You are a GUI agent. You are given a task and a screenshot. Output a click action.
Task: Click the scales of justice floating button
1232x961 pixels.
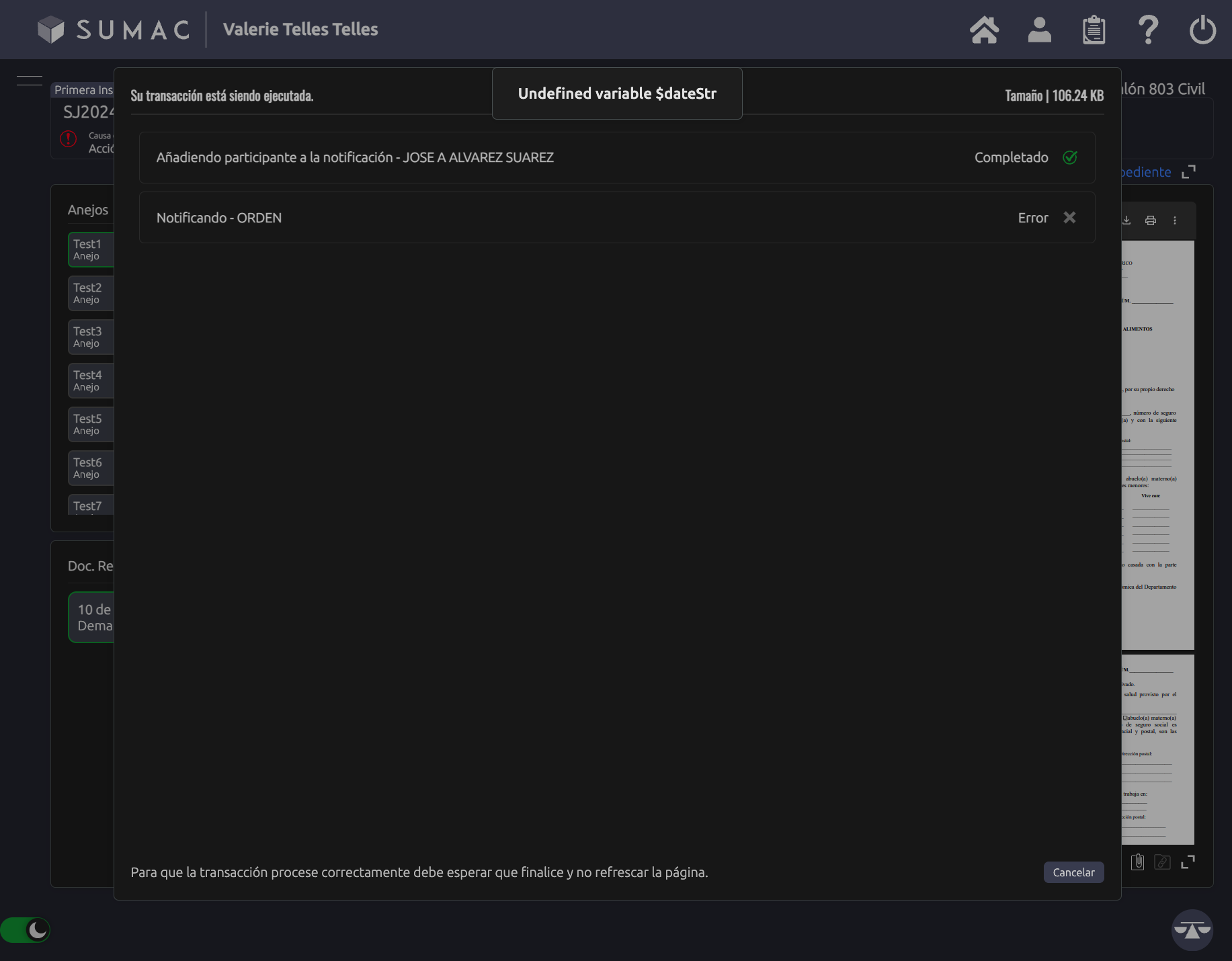(x=1192, y=930)
